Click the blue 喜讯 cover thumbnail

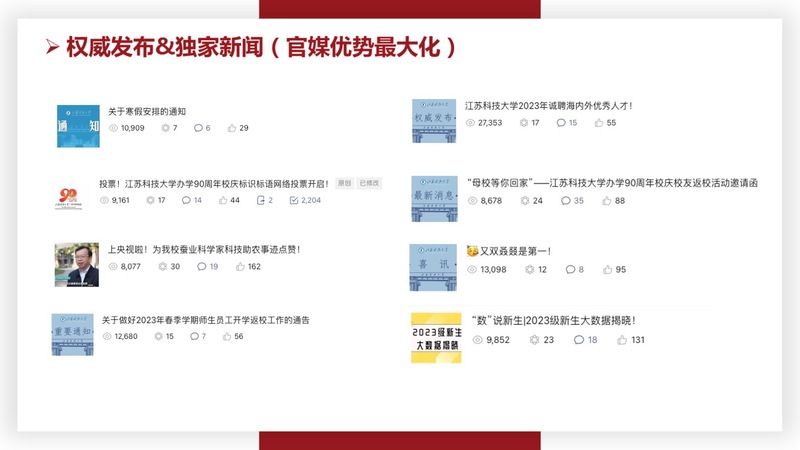click(434, 267)
